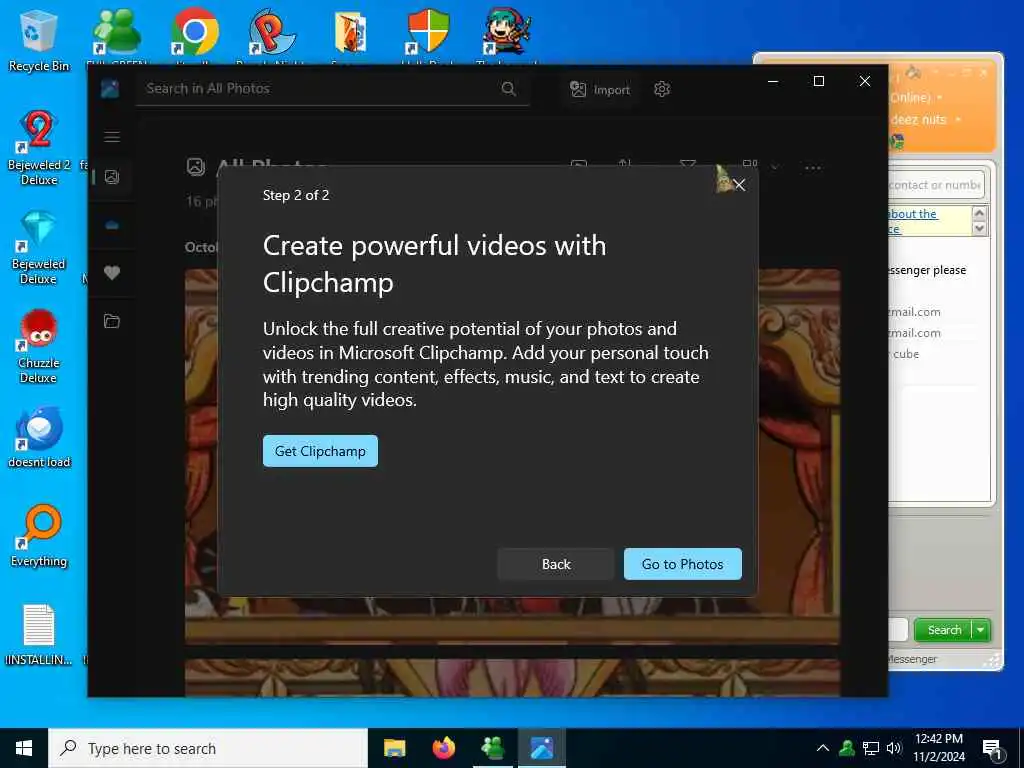This screenshot has height=768, width=1024.
Task: Show hidden system tray icons
Action: (x=823, y=748)
